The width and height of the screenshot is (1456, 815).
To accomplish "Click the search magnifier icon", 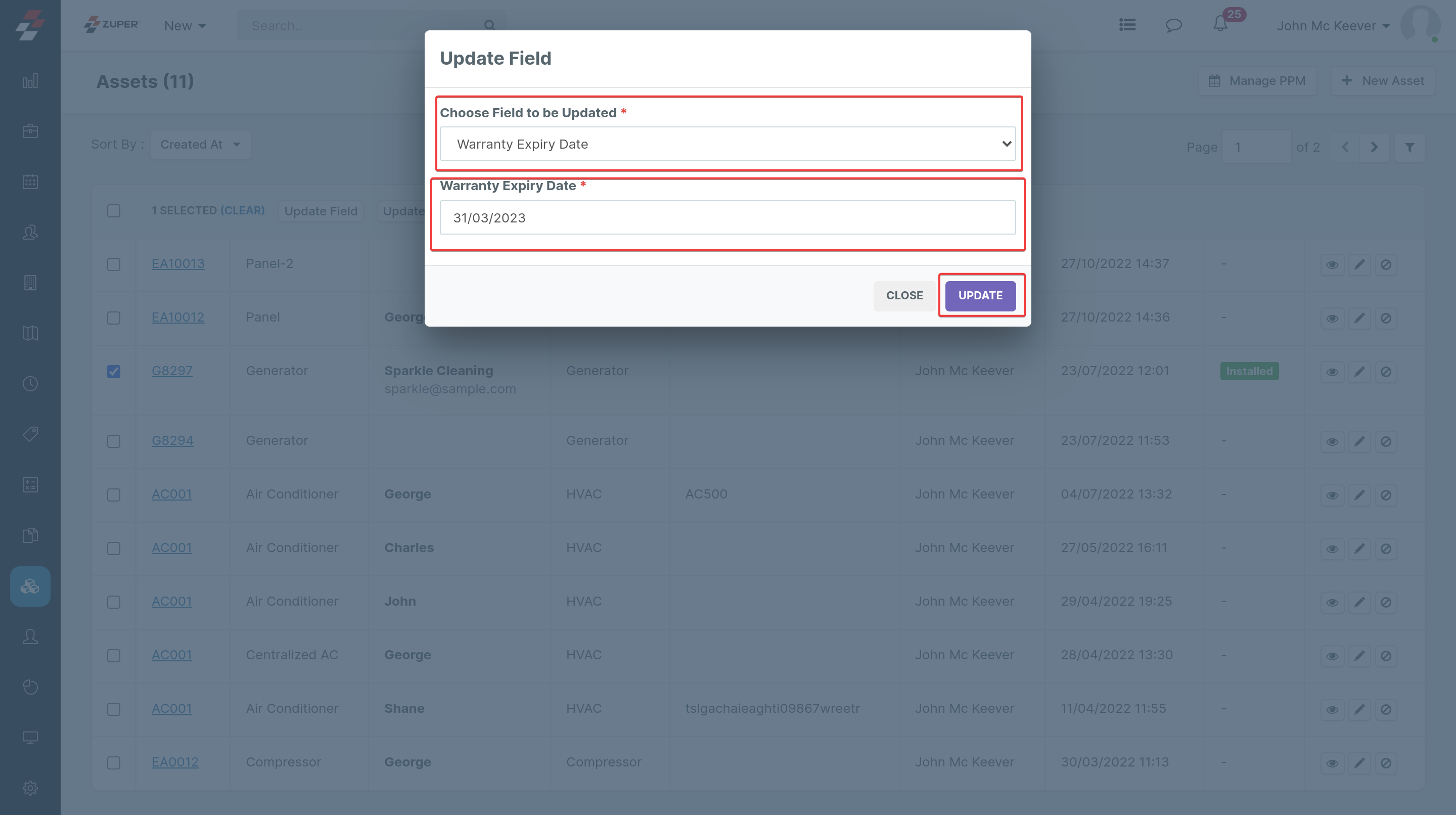I will coord(489,25).
